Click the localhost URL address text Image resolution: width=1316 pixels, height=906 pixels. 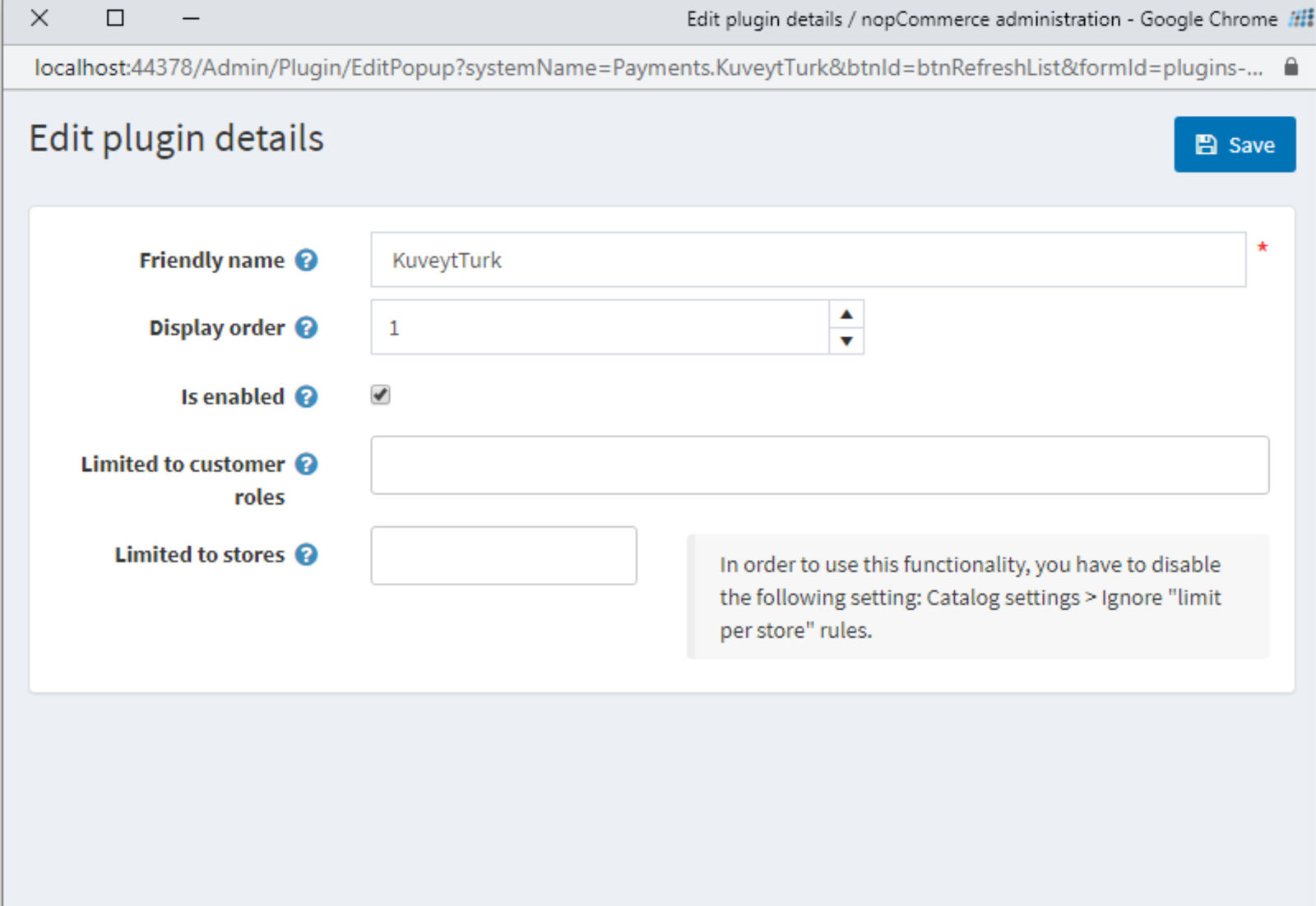(648, 67)
